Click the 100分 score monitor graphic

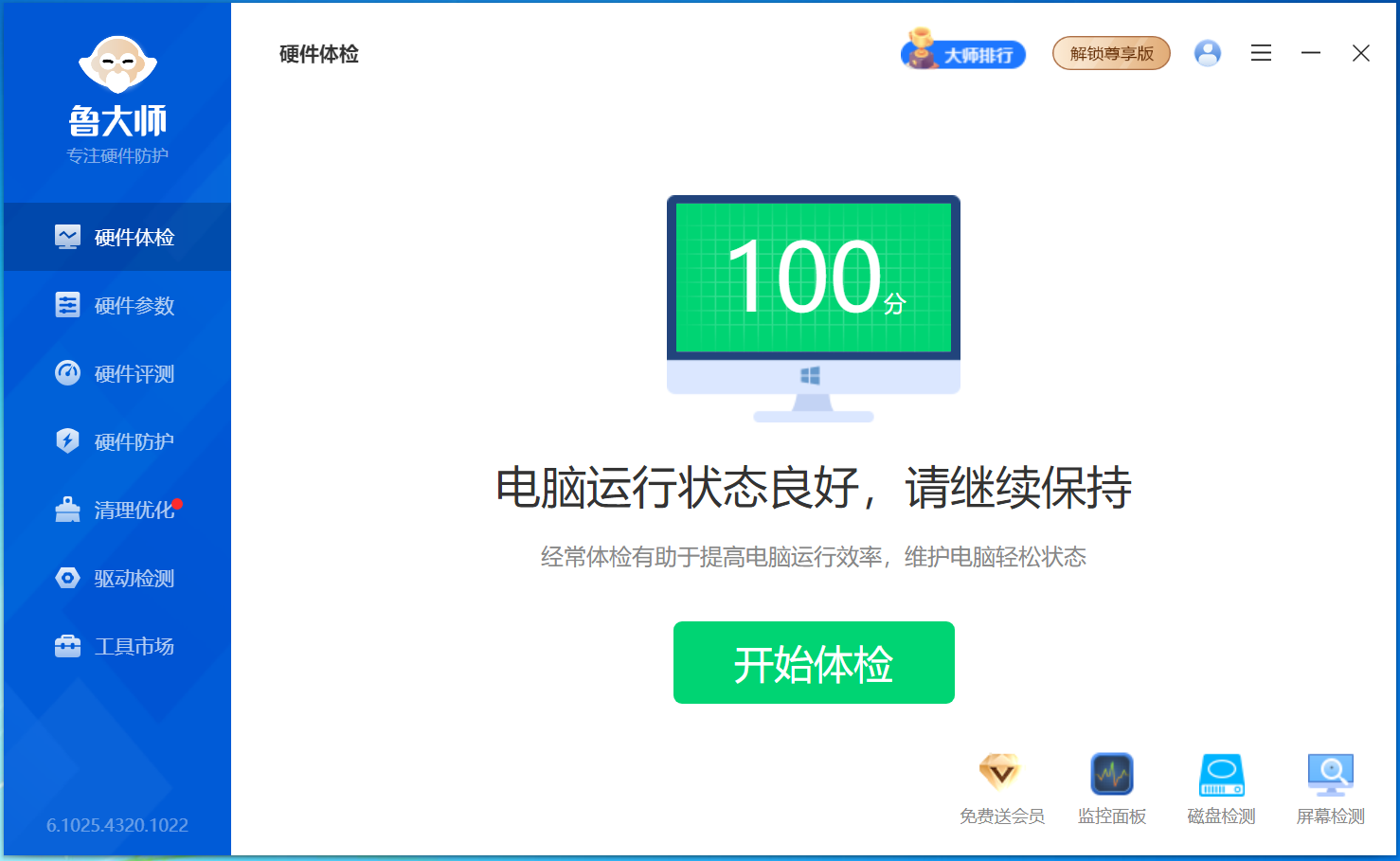pos(813,294)
